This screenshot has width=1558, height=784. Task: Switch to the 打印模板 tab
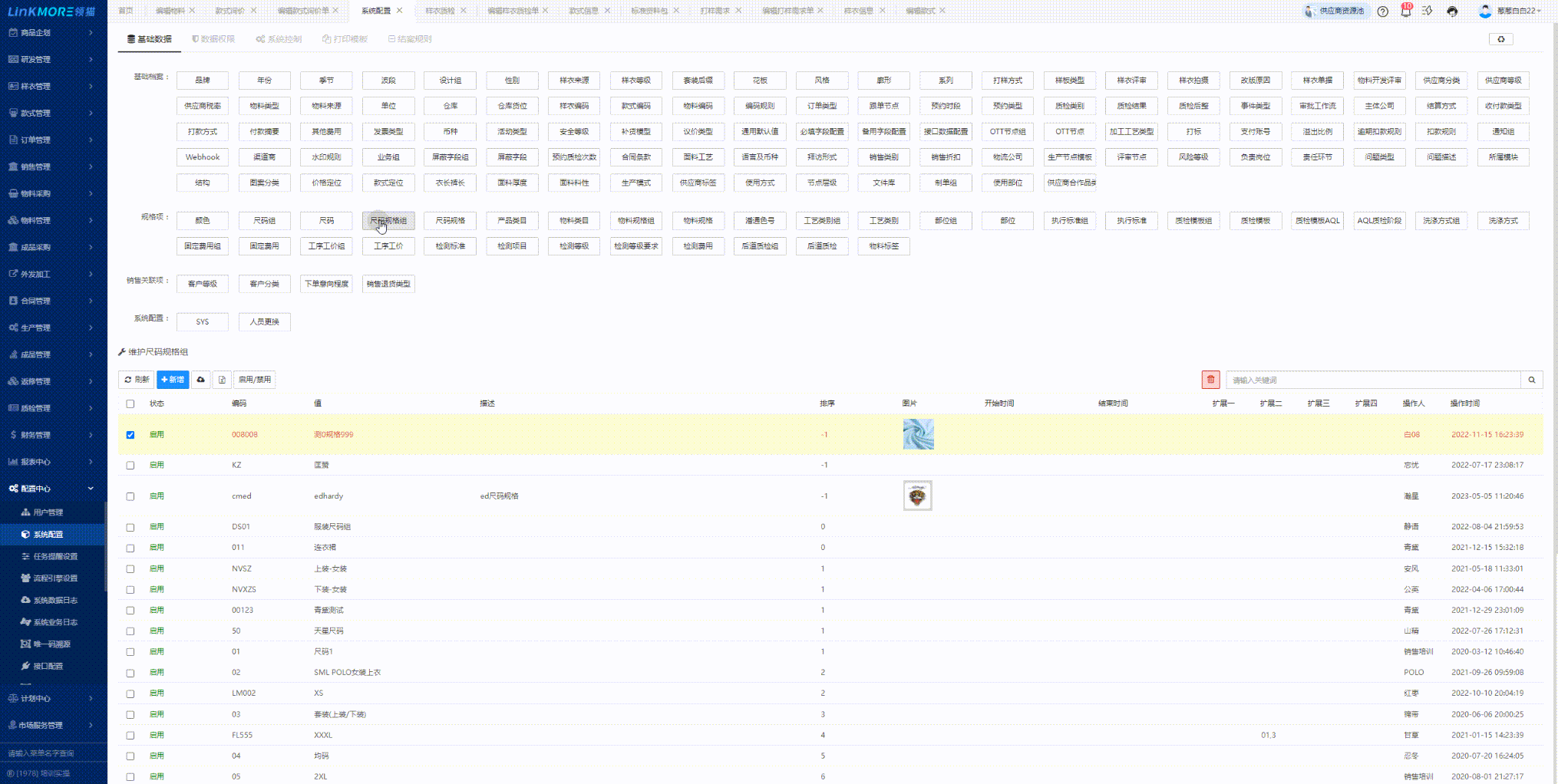[x=345, y=39]
